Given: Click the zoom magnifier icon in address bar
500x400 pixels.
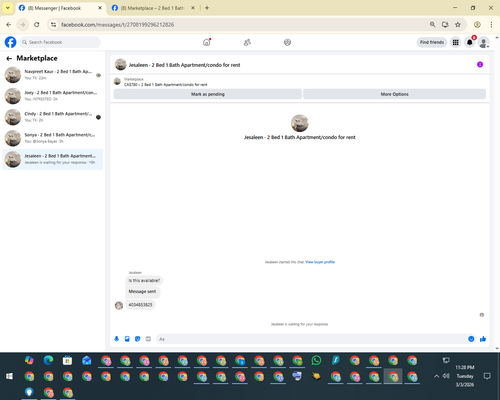Looking at the screenshot, I should (432, 25).
